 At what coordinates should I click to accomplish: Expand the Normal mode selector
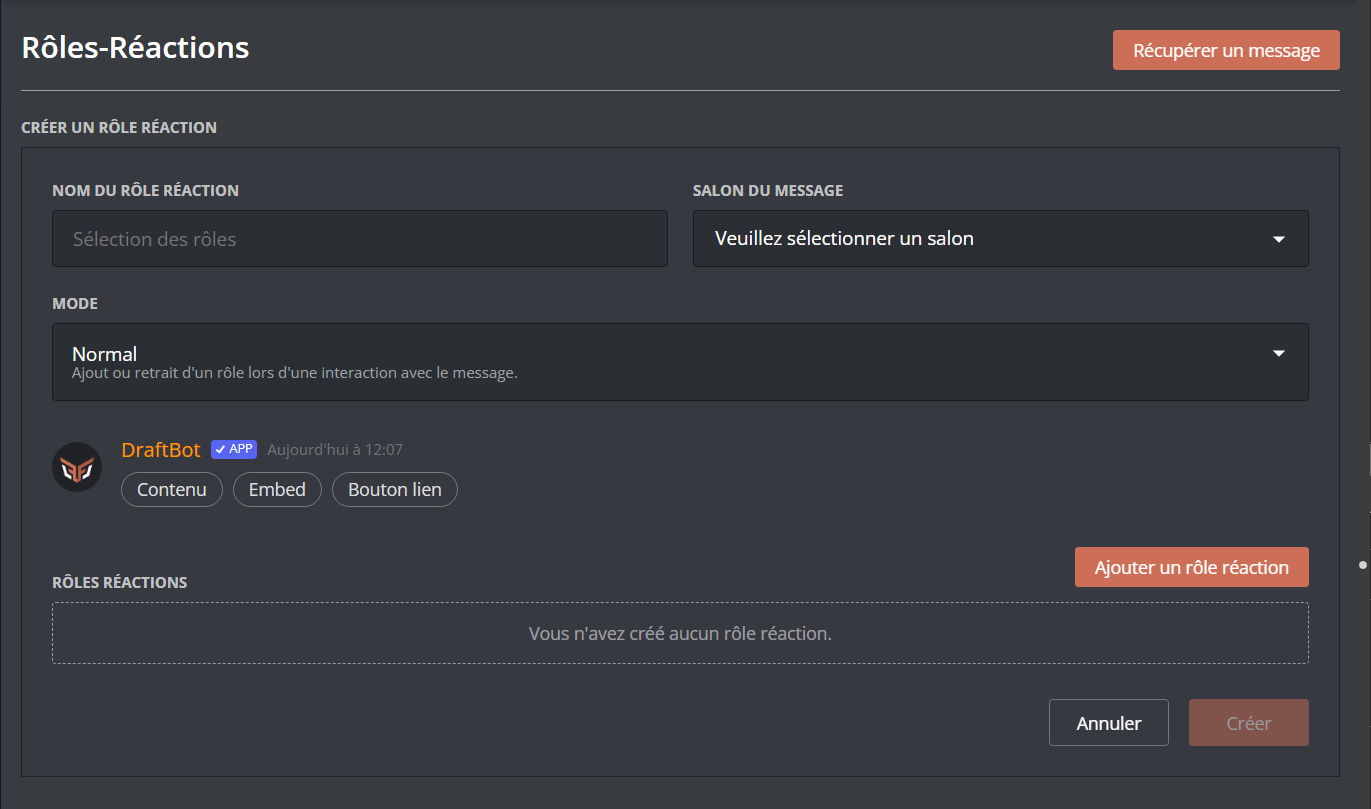[680, 362]
